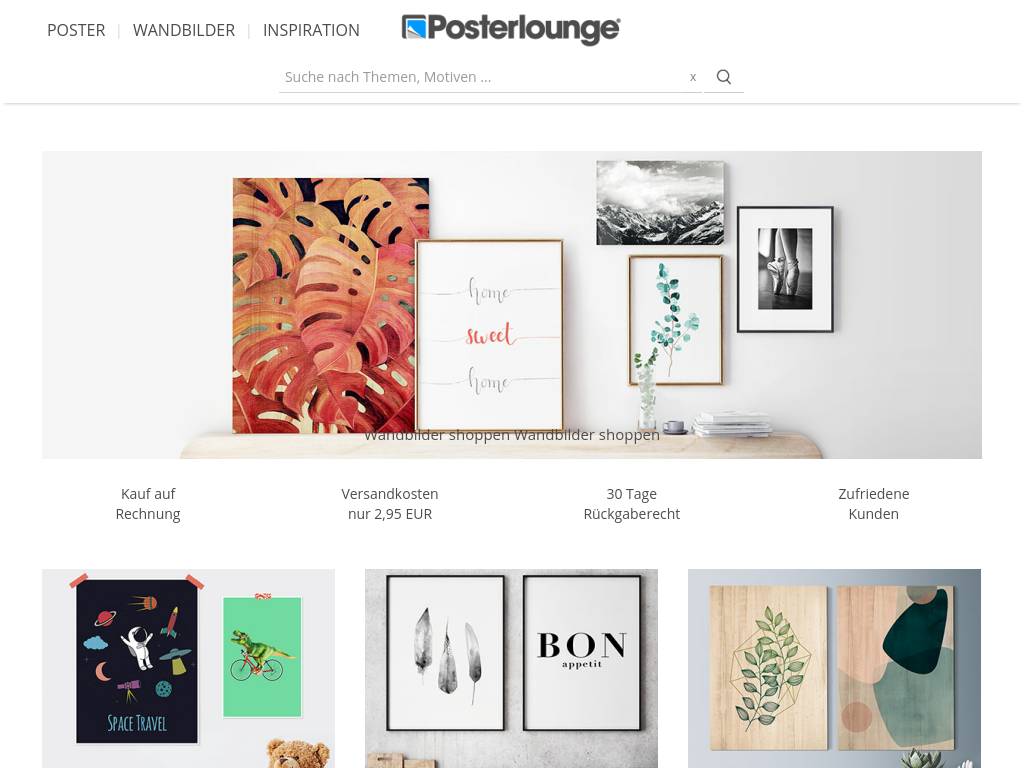Viewport: 1024px width, 768px height.
Task: Focus the "Suche nach Themen, Motiven" search field
Action: (x=483, y=77)
